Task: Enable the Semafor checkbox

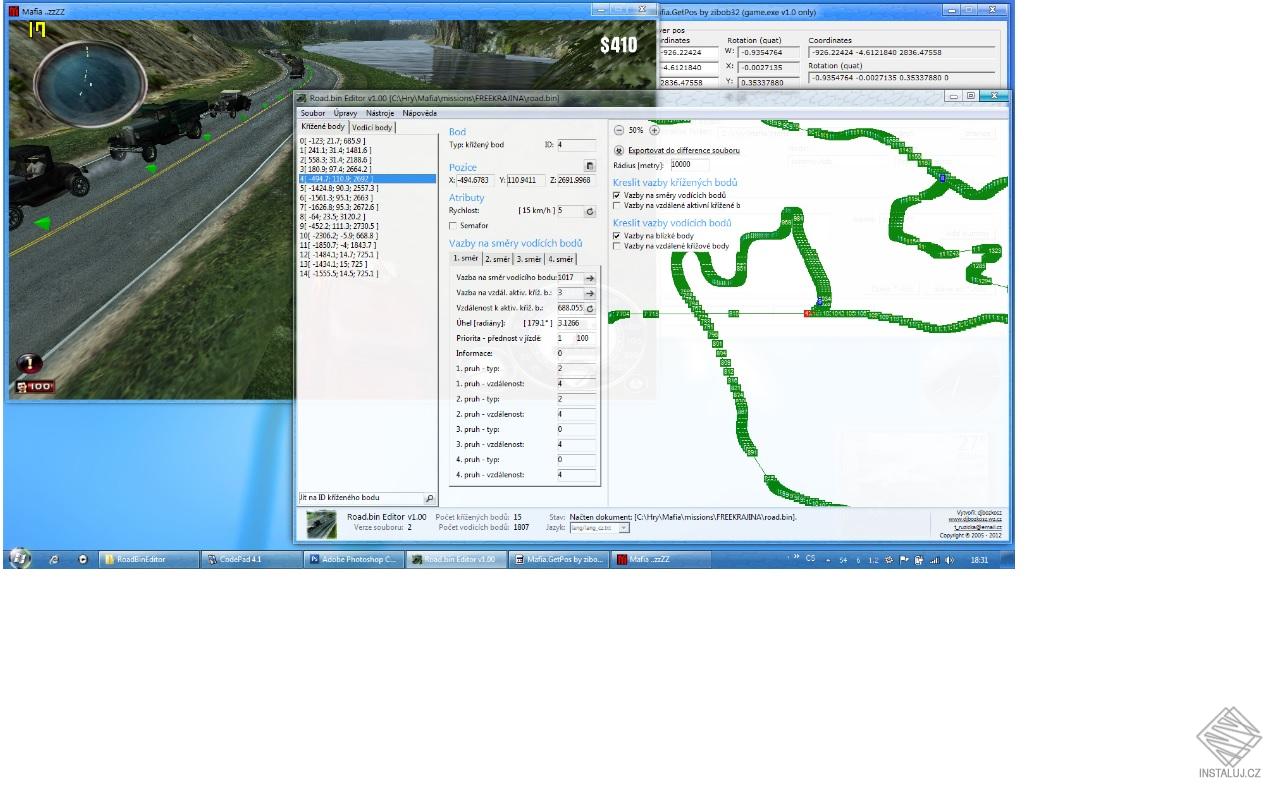Action: tap(452, 224)
